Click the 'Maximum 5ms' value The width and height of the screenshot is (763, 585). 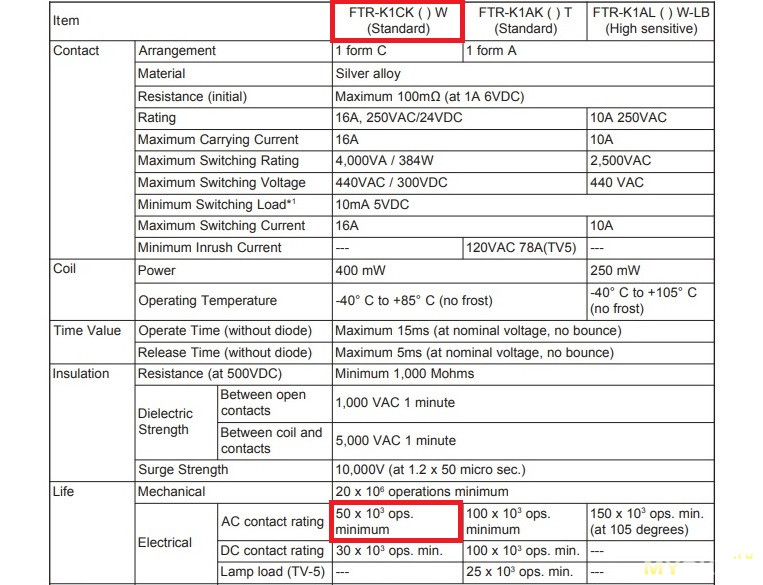(523, 352)
